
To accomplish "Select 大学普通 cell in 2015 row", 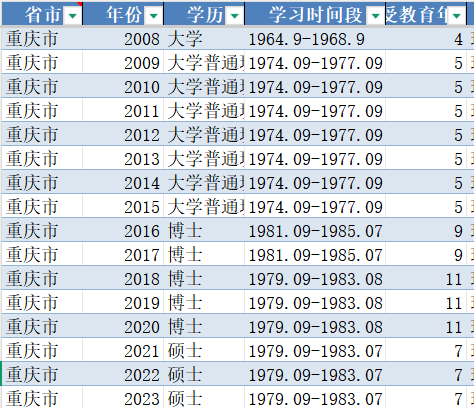I will (x=204, y=206).
